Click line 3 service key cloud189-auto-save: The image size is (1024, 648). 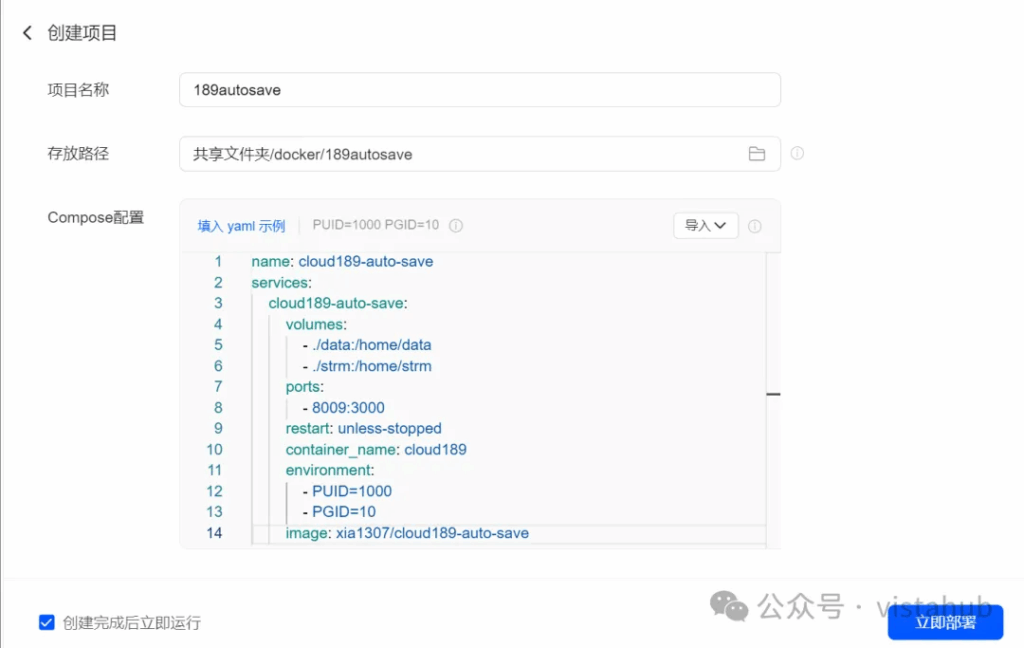(x=338, y=303)
